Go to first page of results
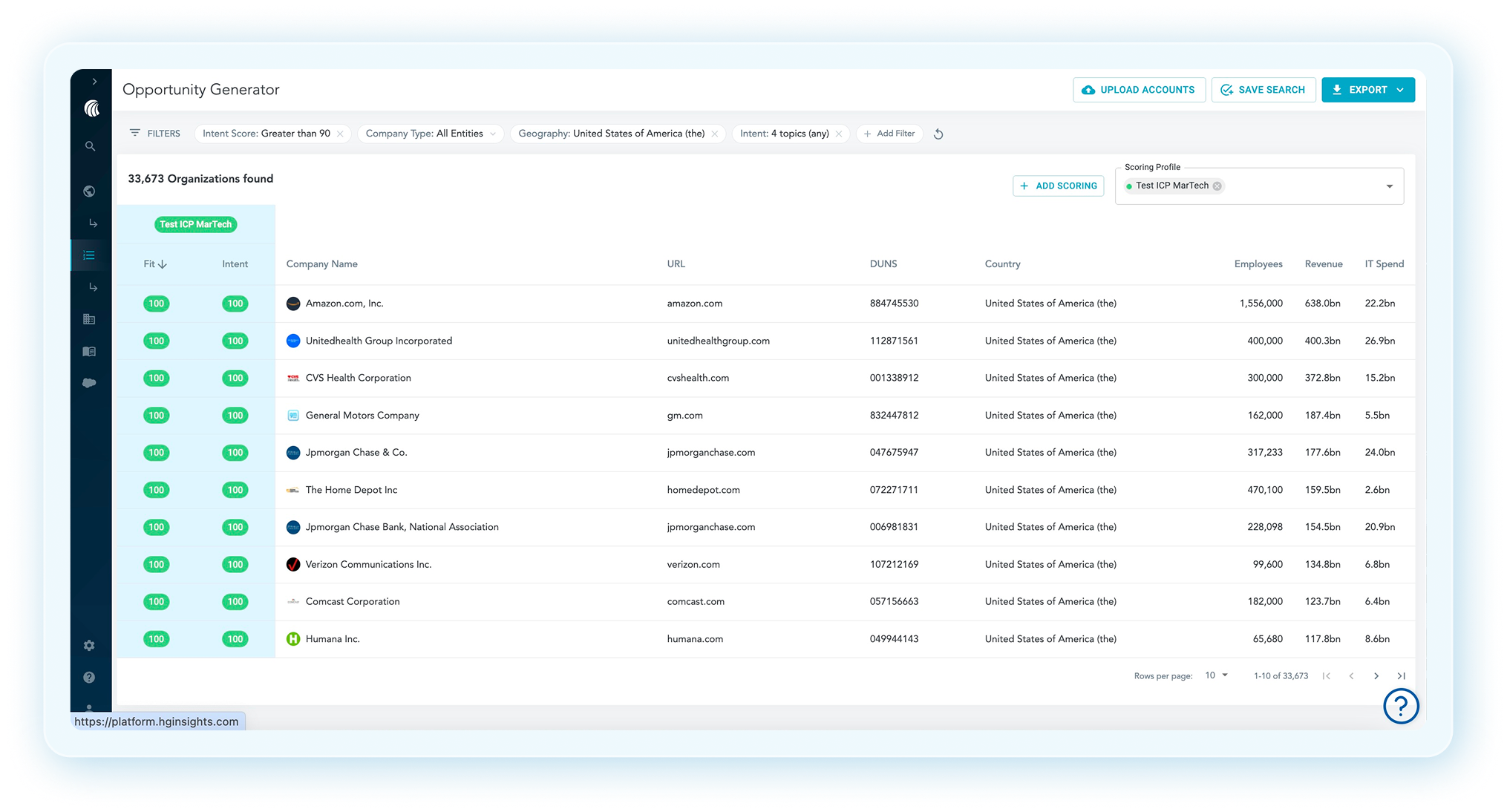Screen dimensions: 1507x812 pos(1327,676)
